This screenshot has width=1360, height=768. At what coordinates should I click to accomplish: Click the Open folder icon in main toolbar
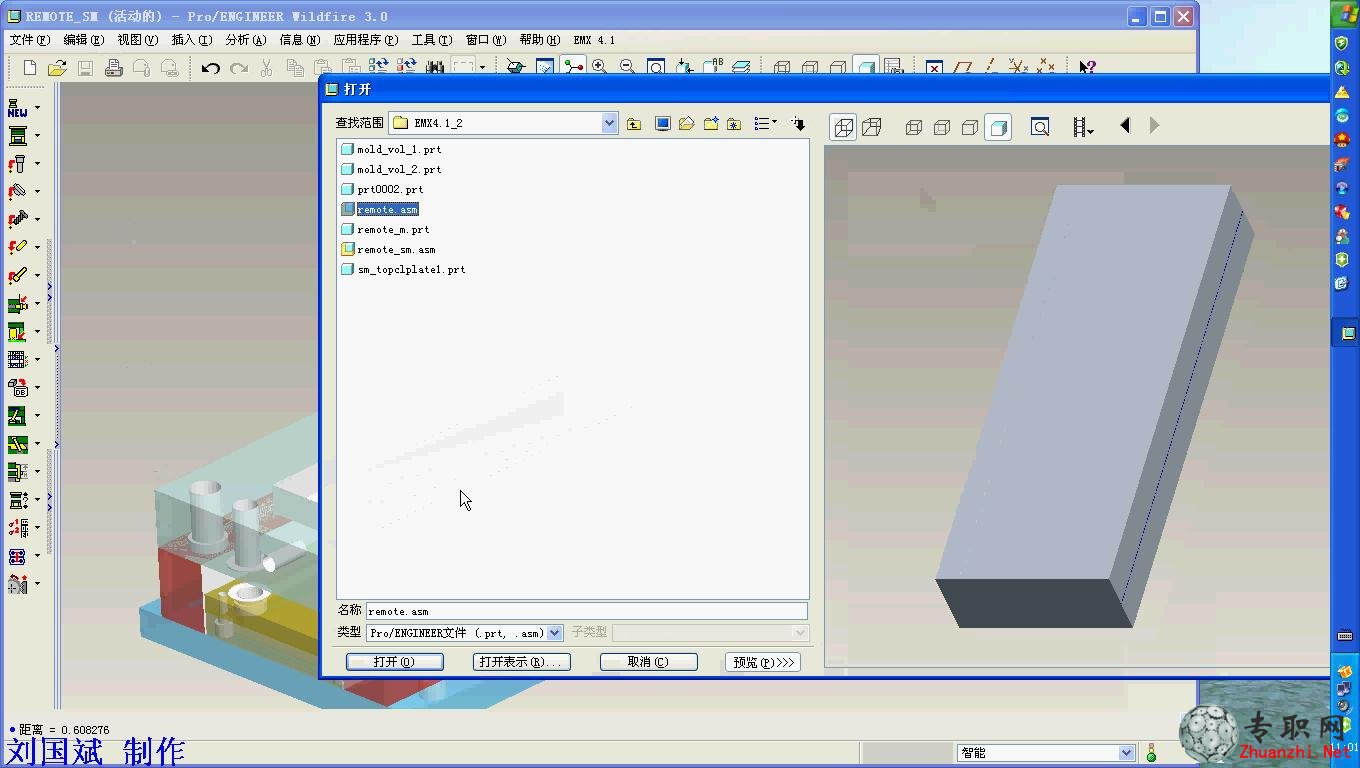click(x=57, y=68)
